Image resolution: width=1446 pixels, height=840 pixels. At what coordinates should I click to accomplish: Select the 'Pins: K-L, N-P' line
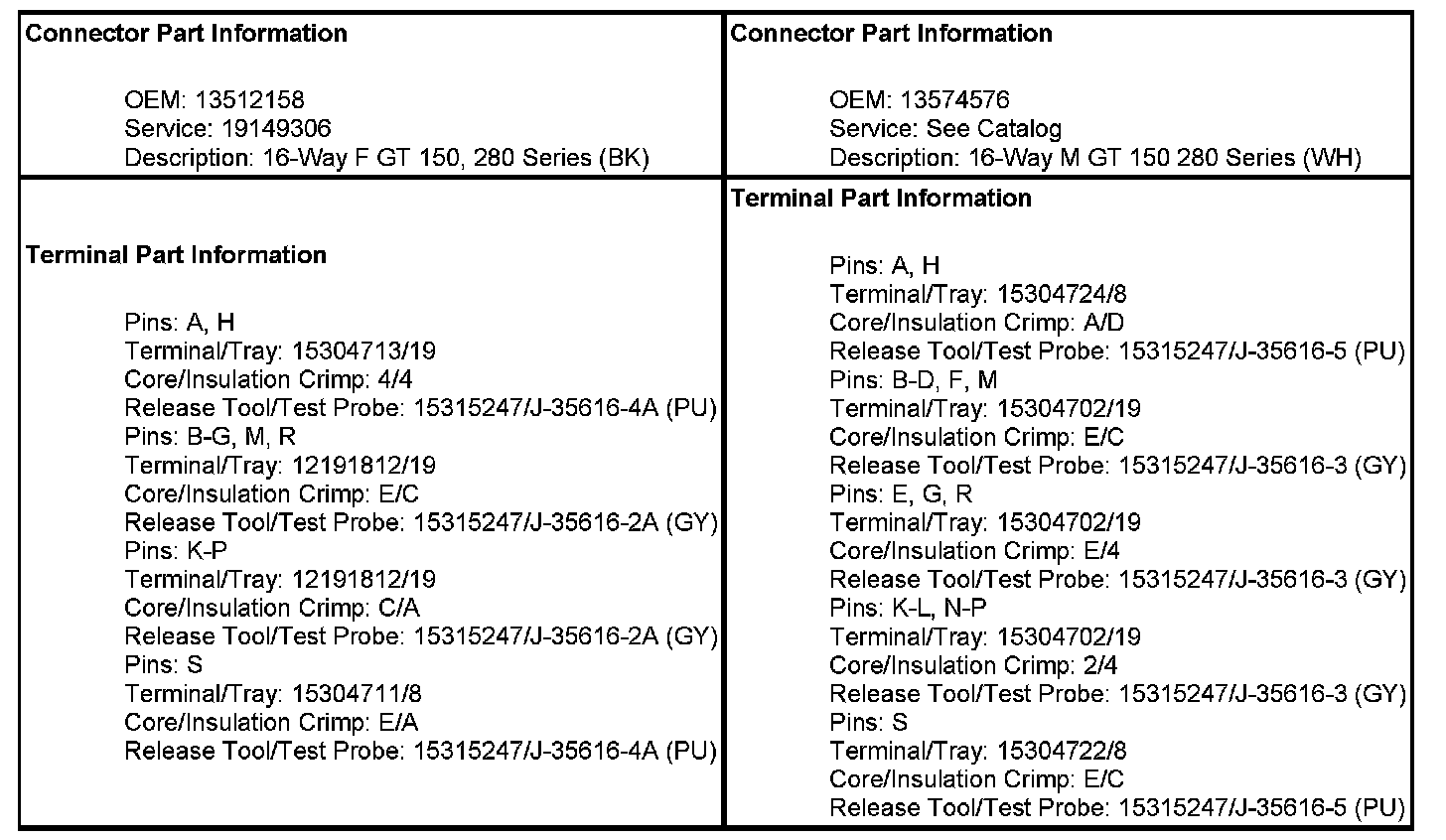[909, 609]
